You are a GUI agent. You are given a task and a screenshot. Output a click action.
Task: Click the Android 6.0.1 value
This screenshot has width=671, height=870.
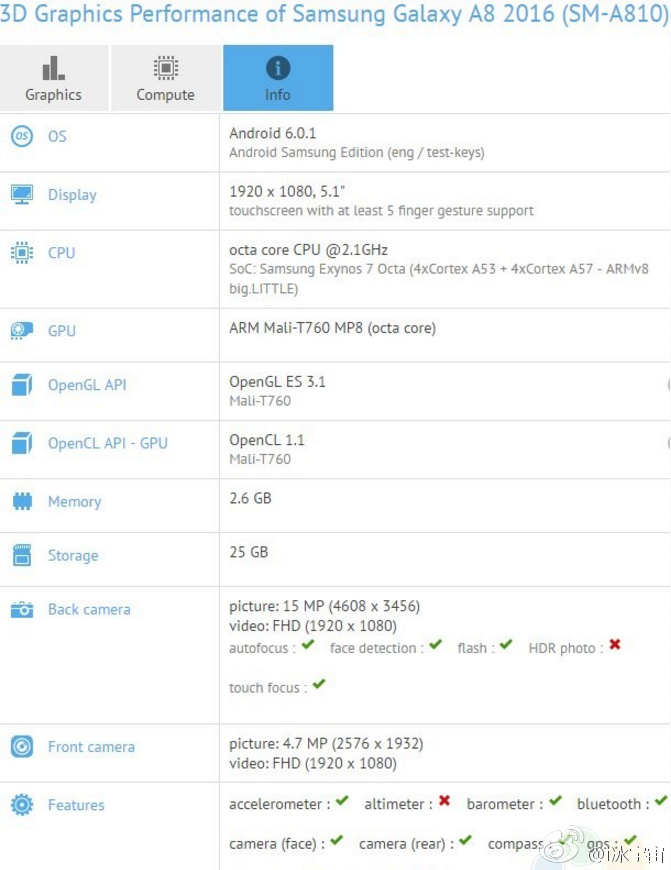click(273, 133)
